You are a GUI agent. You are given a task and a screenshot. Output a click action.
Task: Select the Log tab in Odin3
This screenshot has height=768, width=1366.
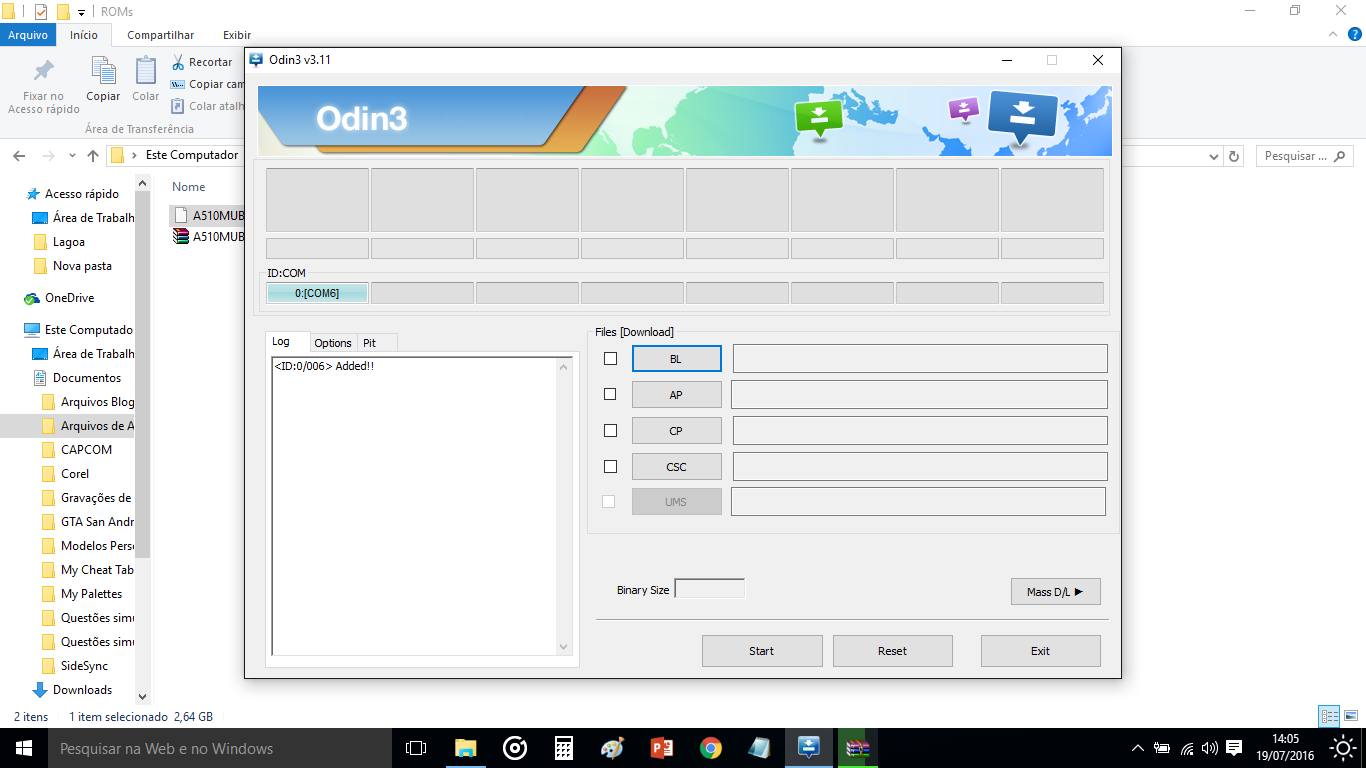pyautogui.click(x=288, y=342)
